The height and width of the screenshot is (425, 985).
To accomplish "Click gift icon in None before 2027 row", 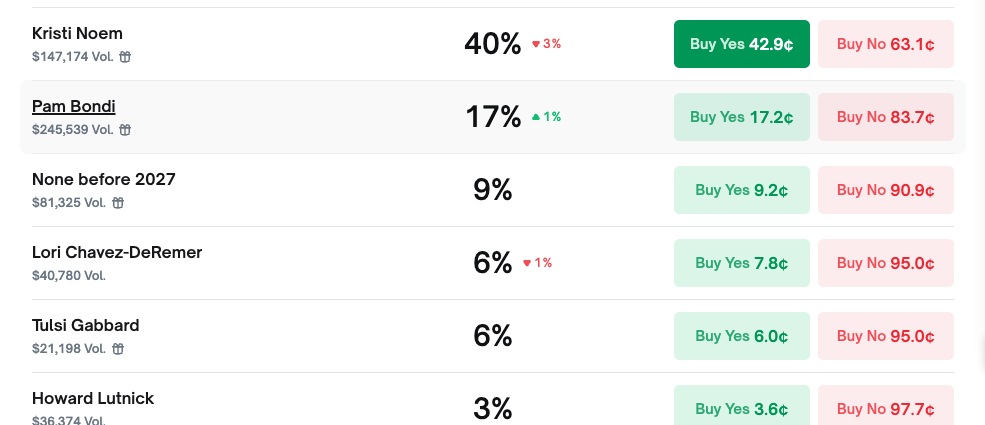I will click(118, 203).
